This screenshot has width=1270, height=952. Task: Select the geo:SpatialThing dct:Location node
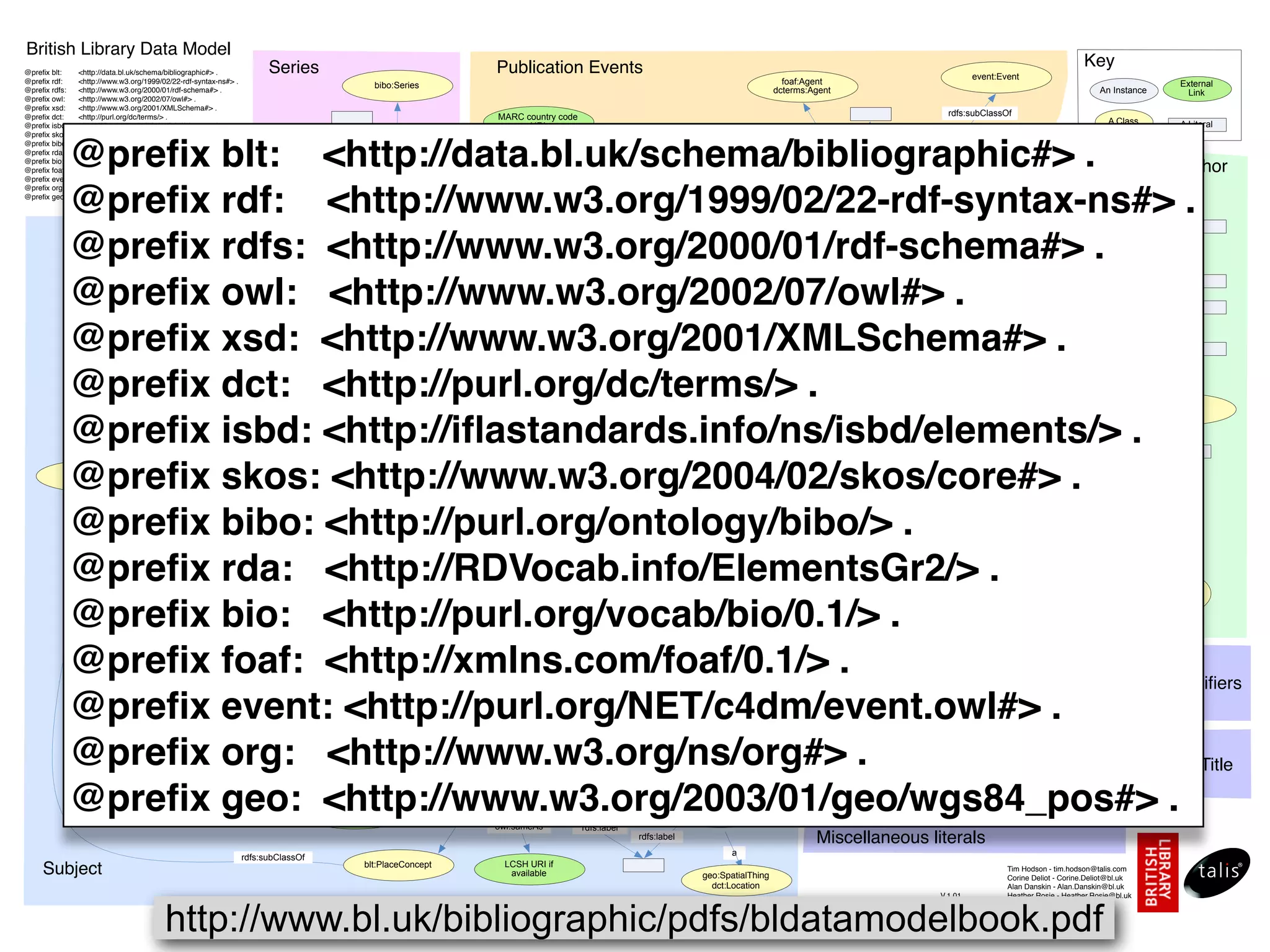pos(735,880)
